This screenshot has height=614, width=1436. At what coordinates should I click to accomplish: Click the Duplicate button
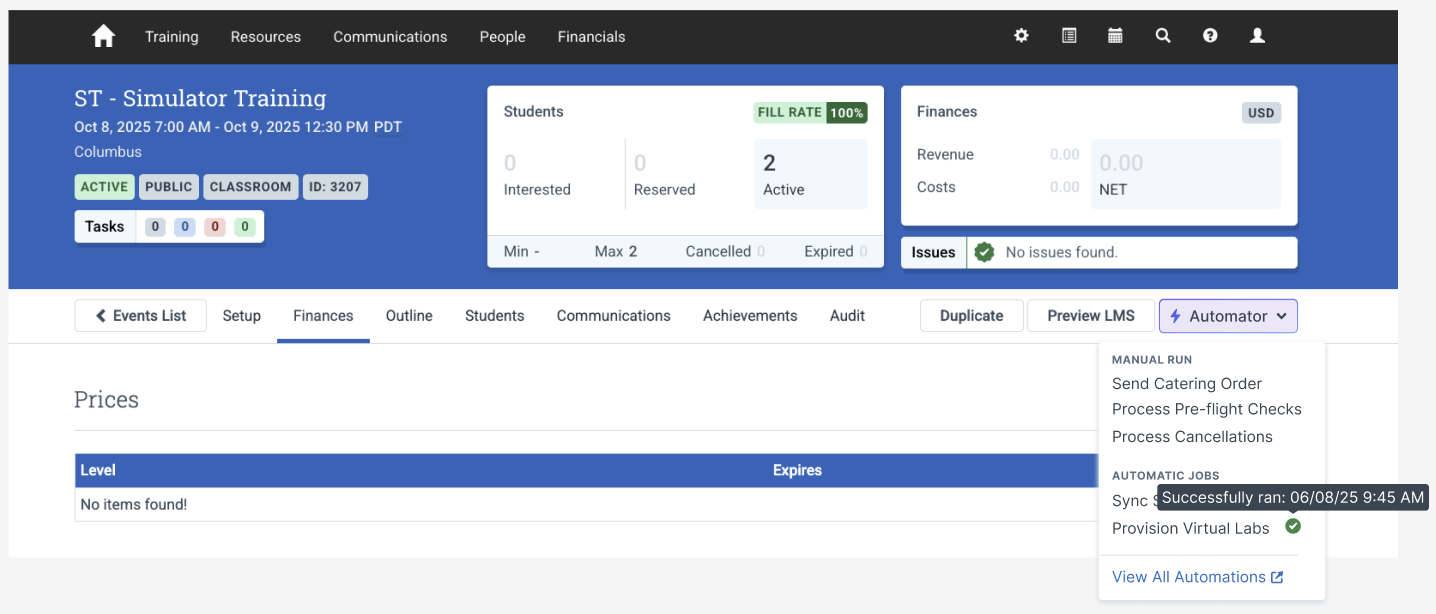(x=971, y=316)
